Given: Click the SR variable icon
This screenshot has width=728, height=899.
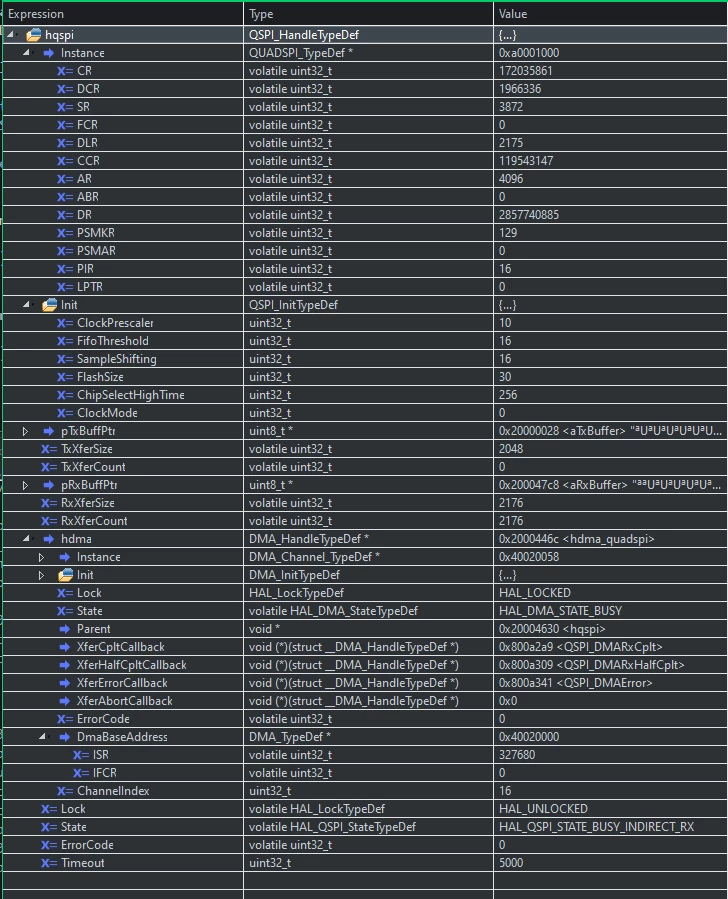Looking at the screenshot, I should pyautogui.click(x=65, y=107).
